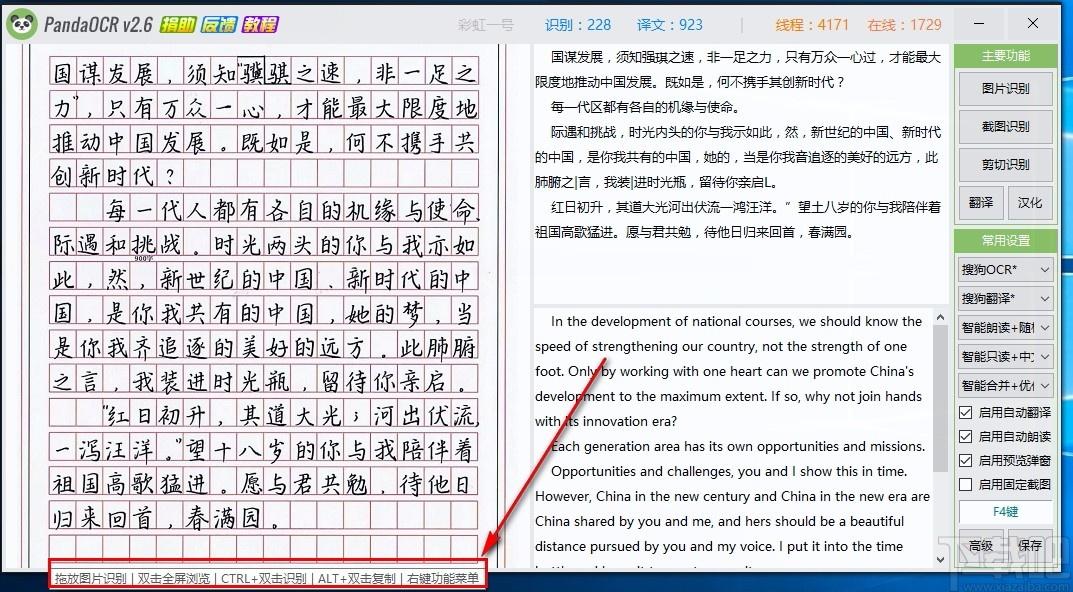This screenshot has height=592, width=1073.
Task: Click the translation pane scrollbar thumb
Action: 940,397
